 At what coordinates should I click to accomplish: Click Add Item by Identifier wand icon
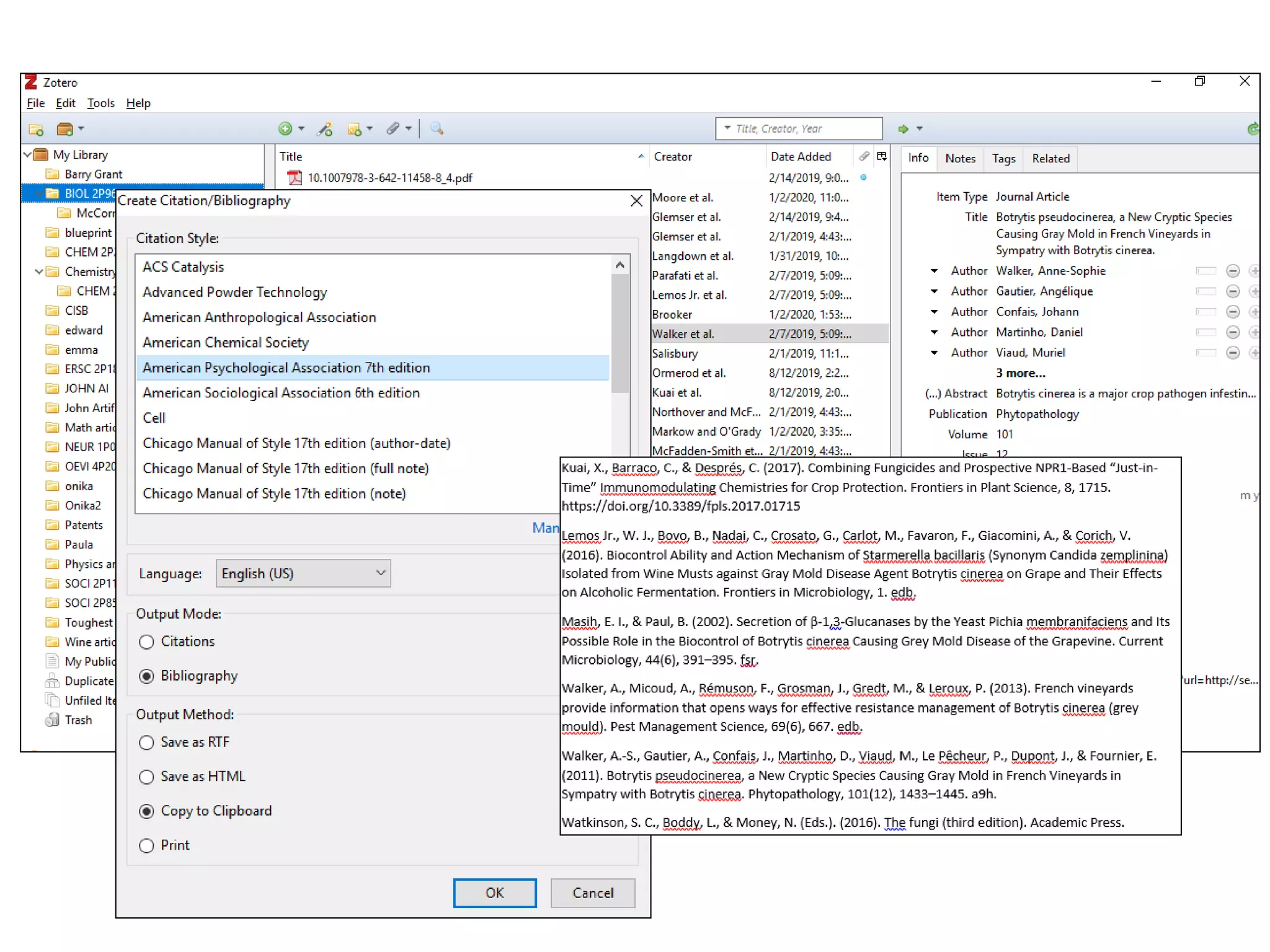click(x=324, y=129)
